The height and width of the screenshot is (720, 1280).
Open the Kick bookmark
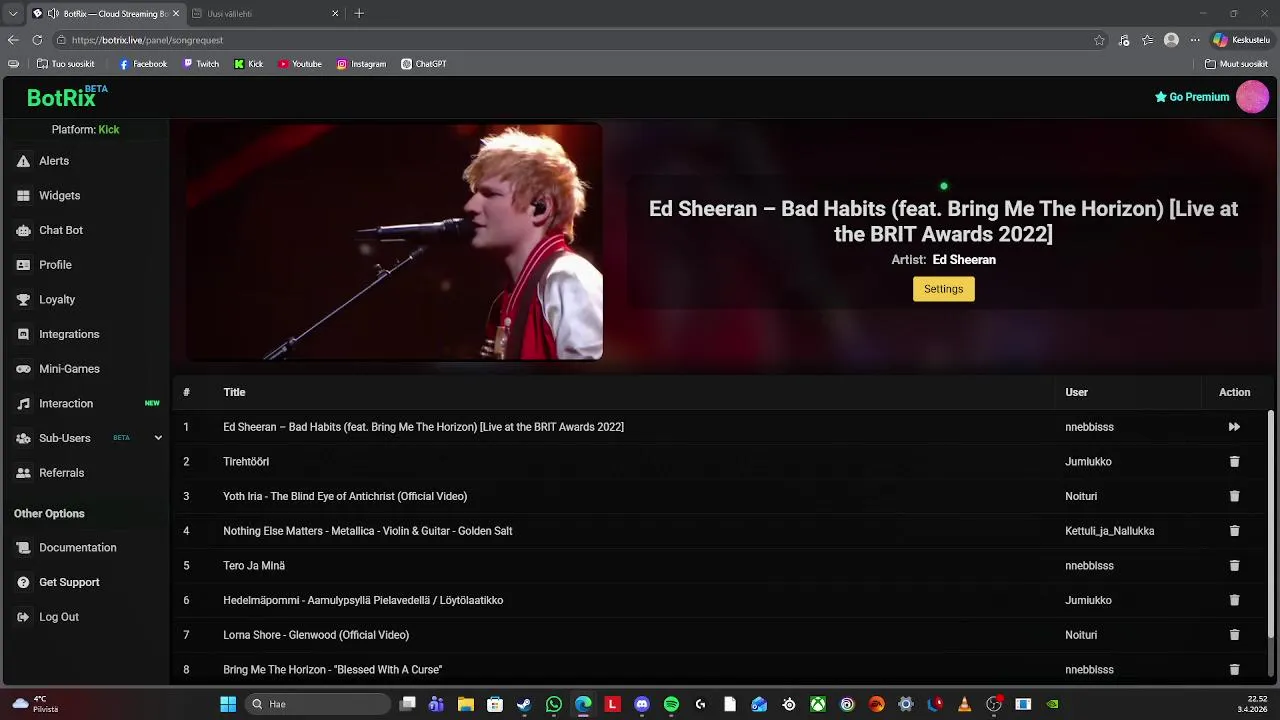pyautogui.click(x=249, y=64)
